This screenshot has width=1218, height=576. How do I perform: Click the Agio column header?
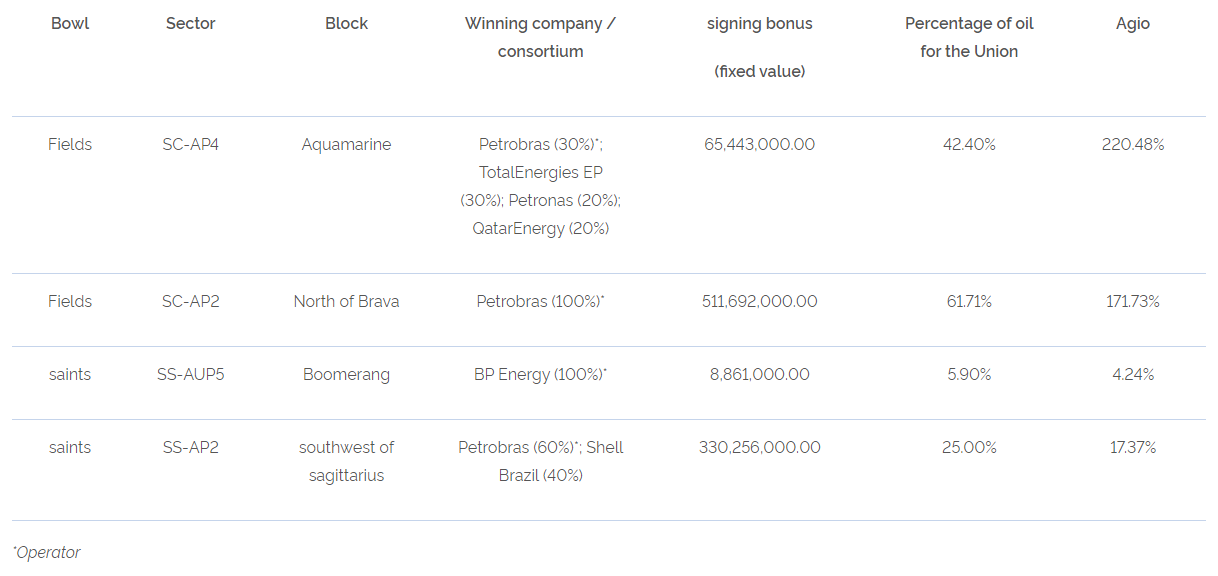1133,23
